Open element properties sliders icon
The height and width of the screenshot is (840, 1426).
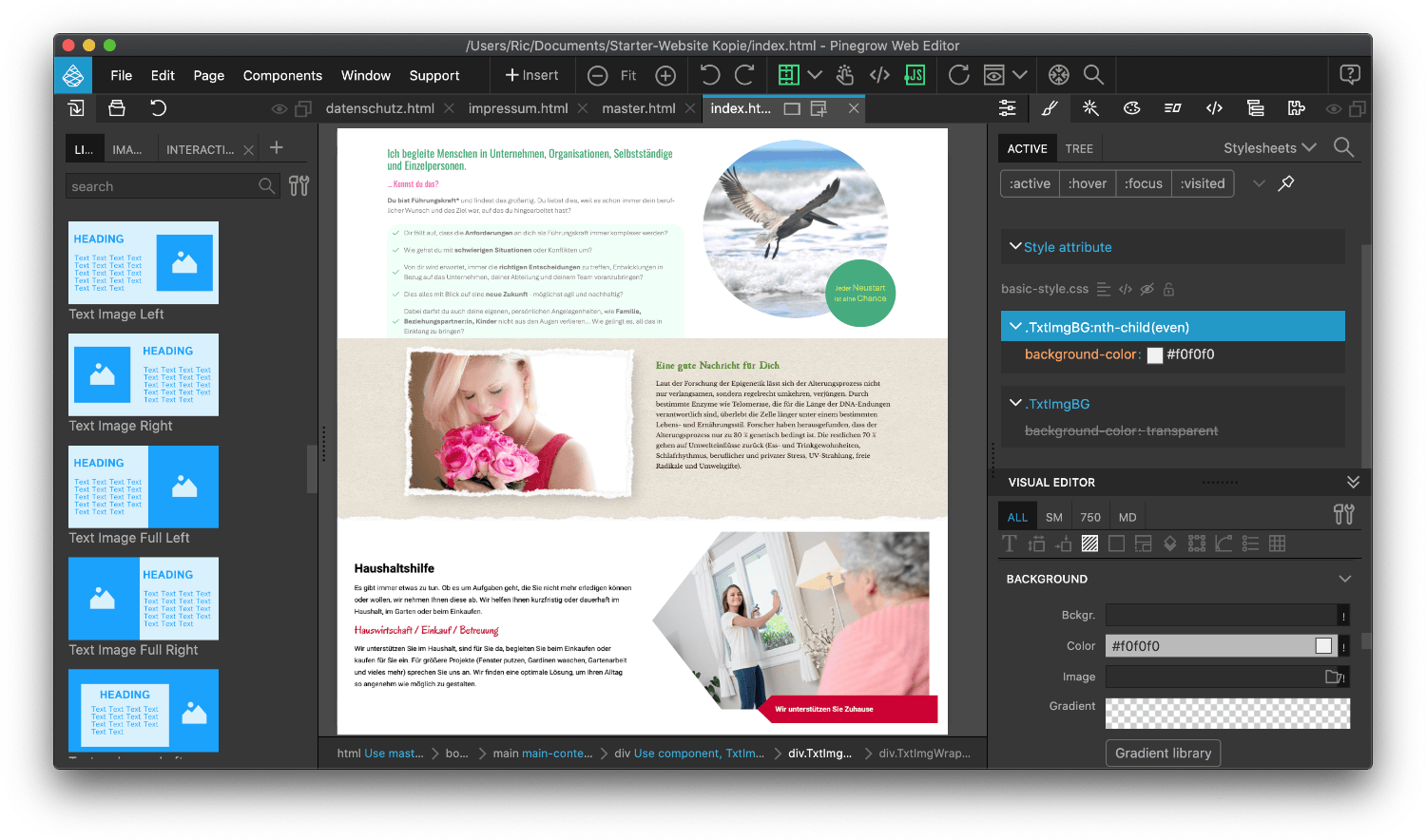click(x=1008, y=108)
